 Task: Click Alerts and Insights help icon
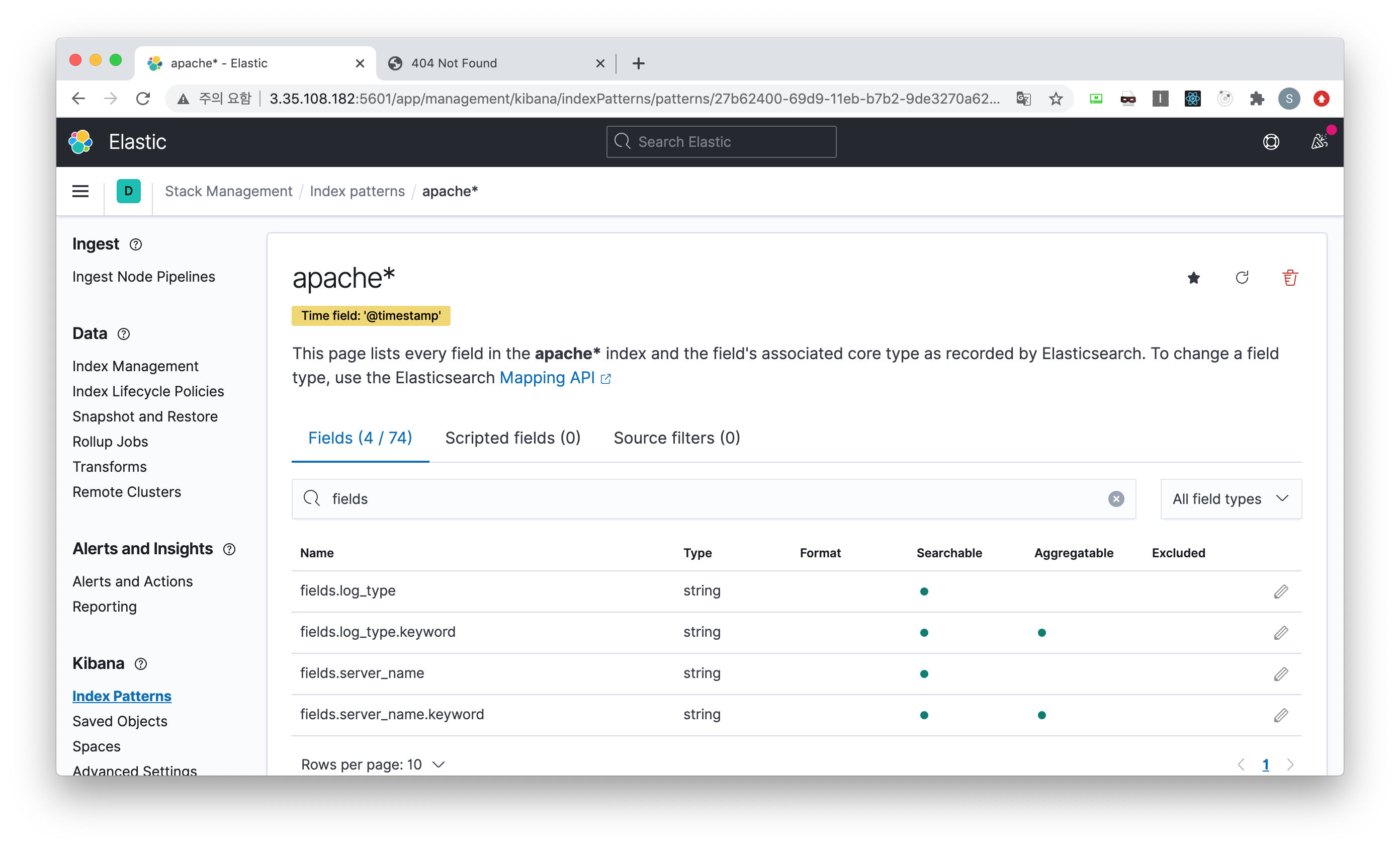click(x=229, y=549)
